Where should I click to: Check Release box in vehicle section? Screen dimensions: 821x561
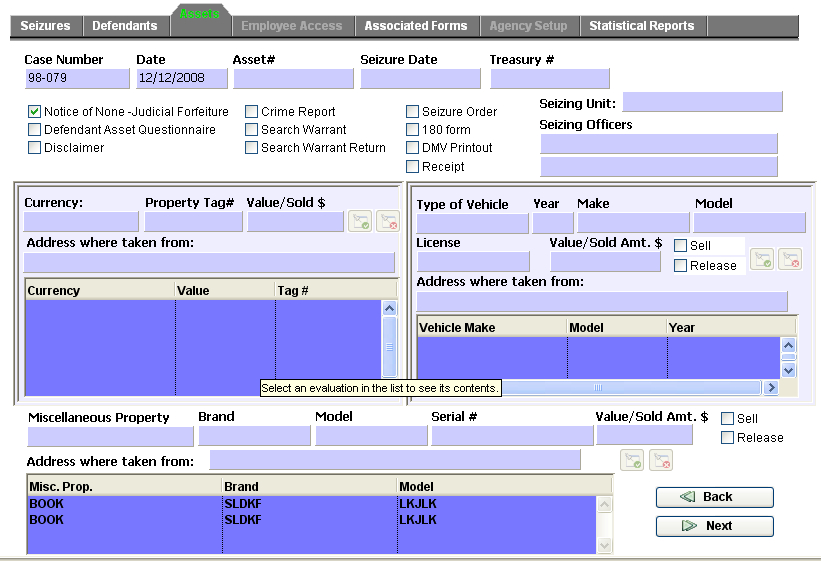point(681,266)
